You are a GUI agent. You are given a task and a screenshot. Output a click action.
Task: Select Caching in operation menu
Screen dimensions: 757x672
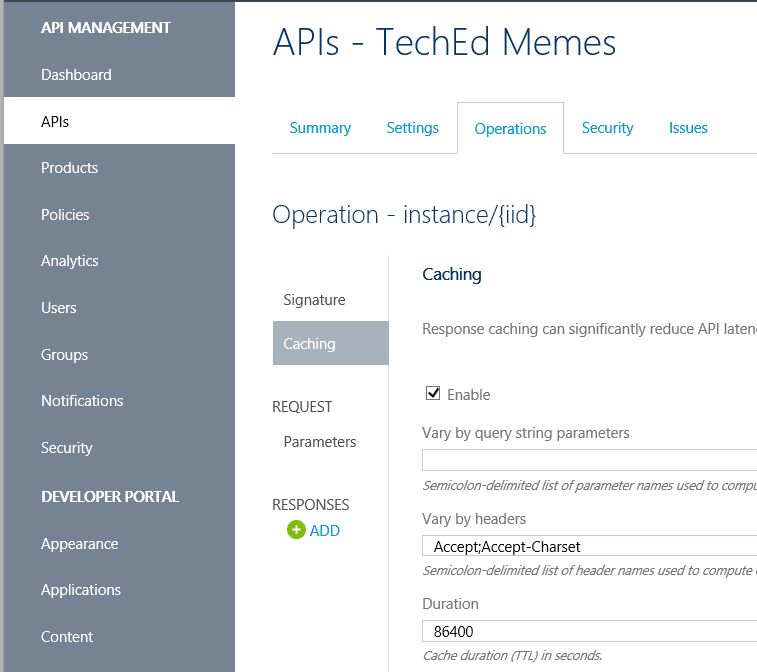[331, 343]
